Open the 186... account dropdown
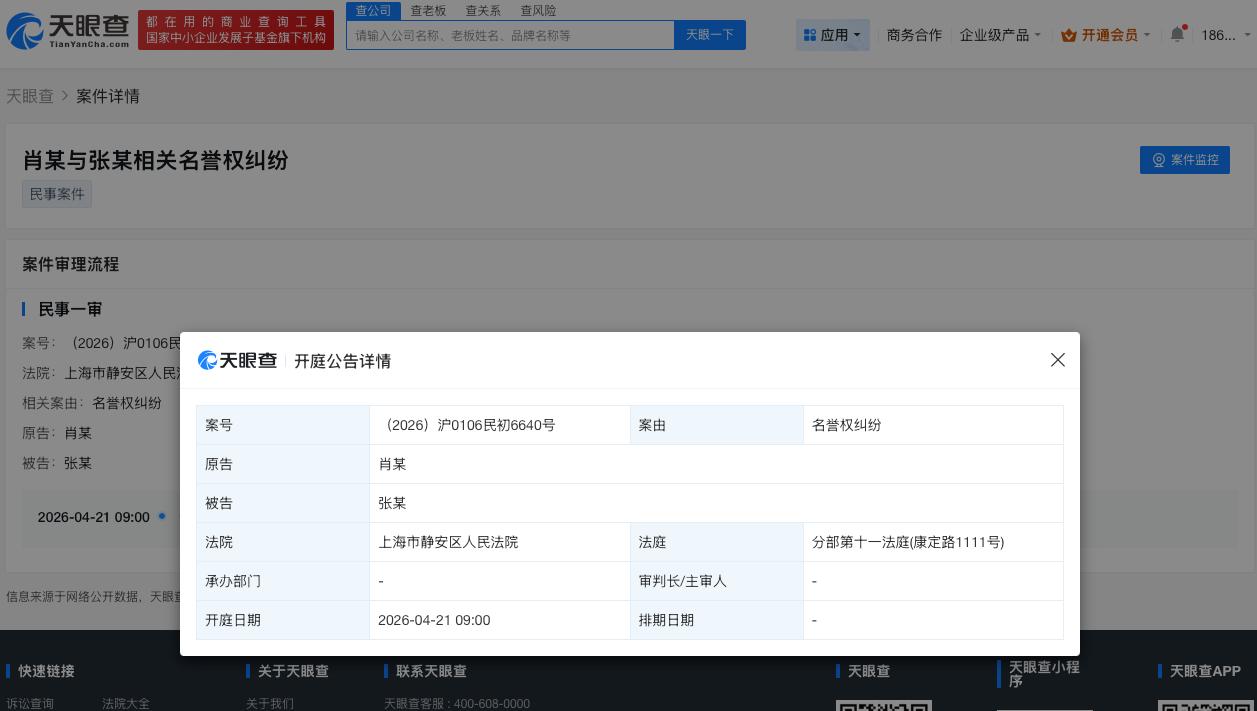This screenshot has width=1257, height=711. tap(1219, 35)
